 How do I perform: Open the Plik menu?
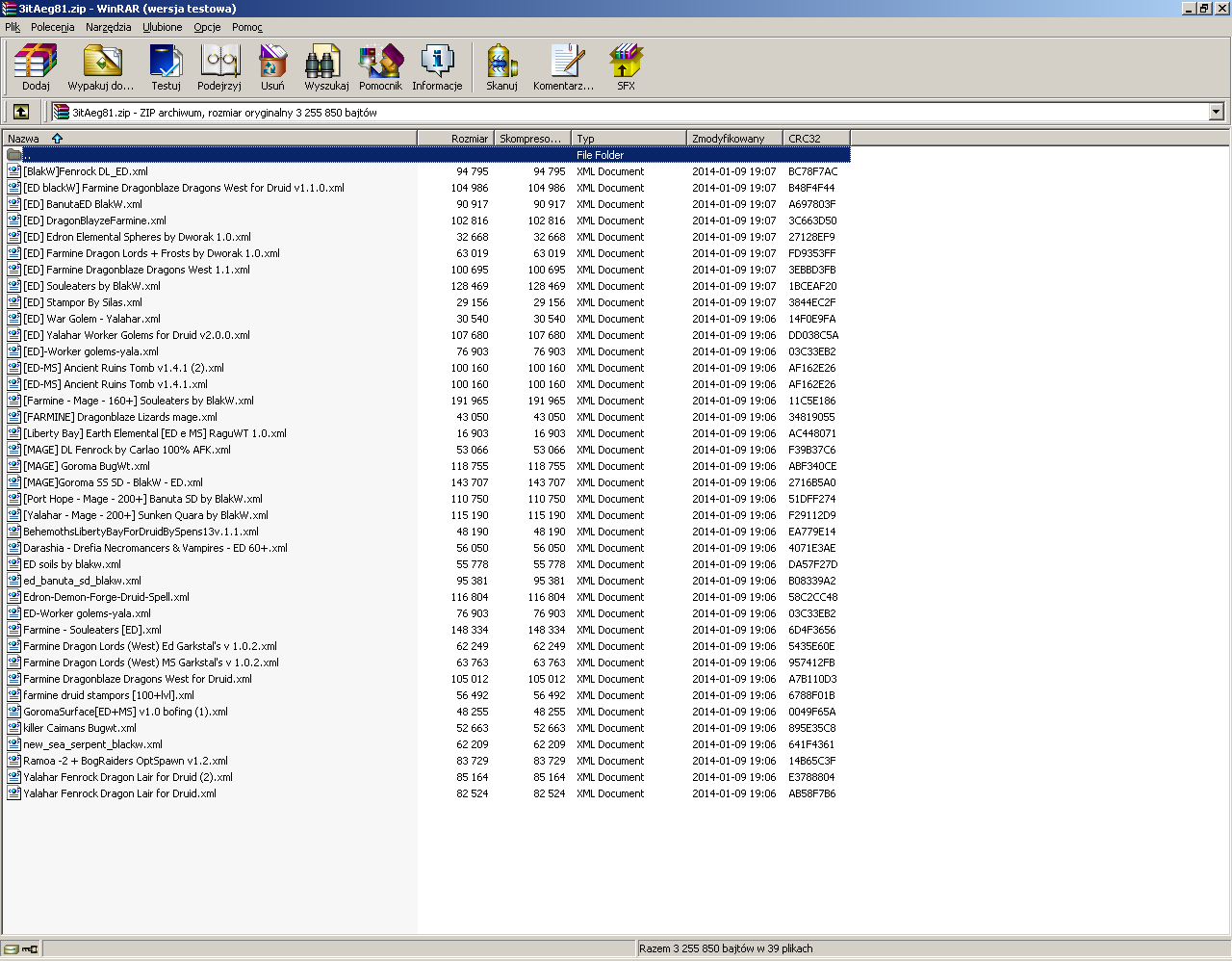pyautogui.click(x=13, y=27)
